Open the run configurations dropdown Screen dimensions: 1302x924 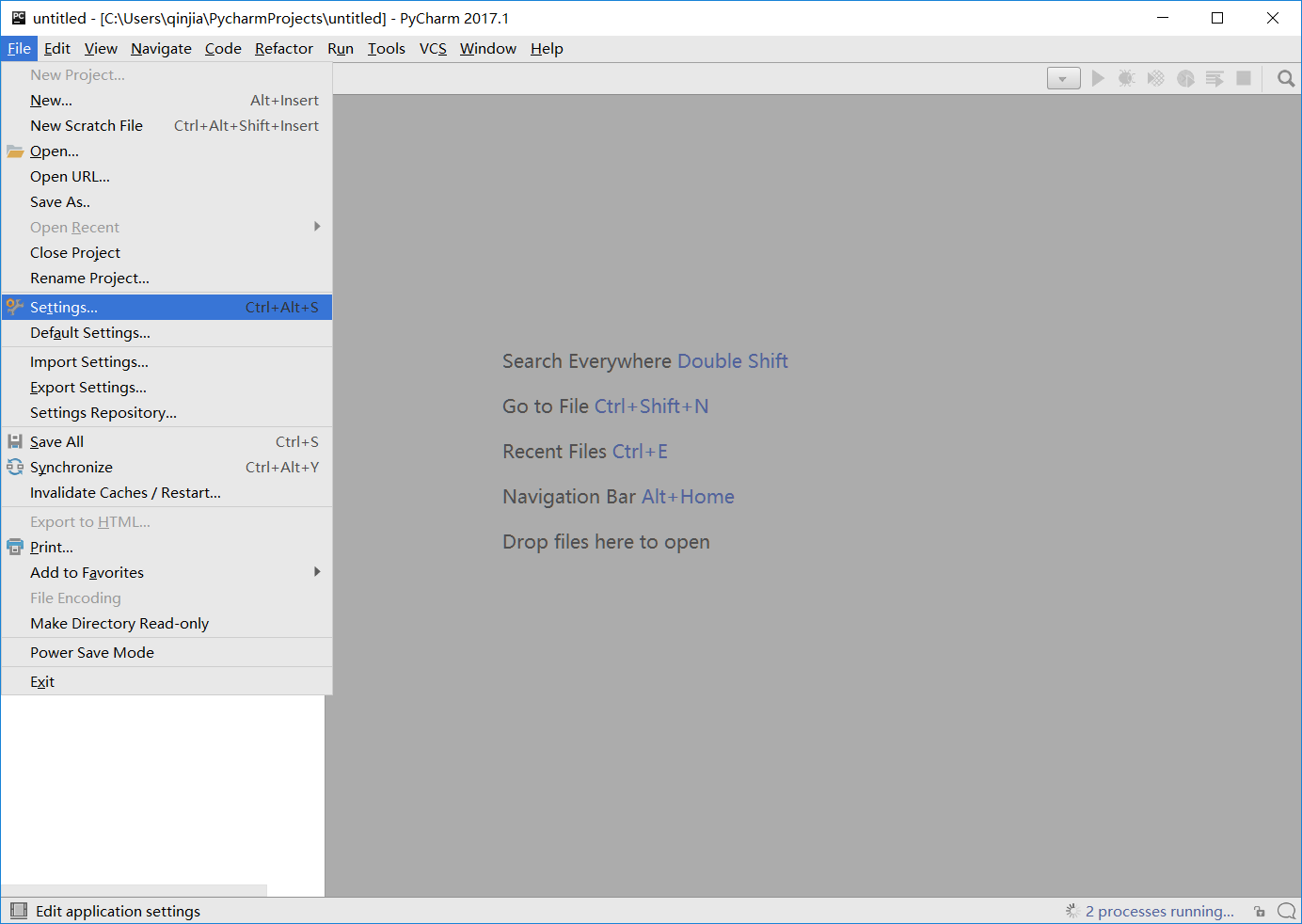[1063, 78]
